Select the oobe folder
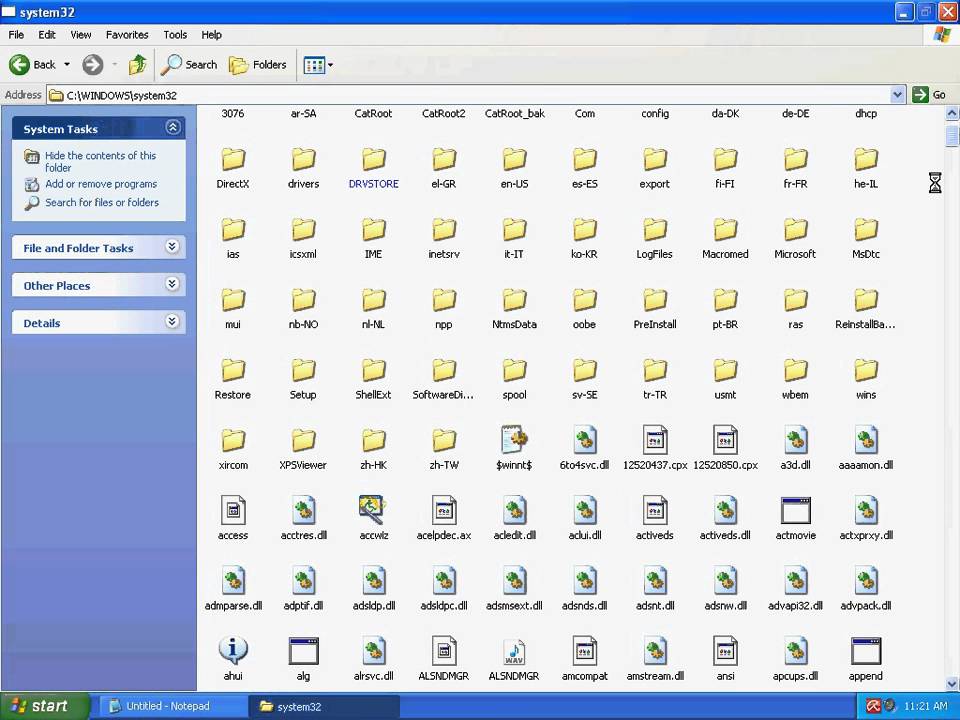 pyautogui.click(x=585, y=309)
